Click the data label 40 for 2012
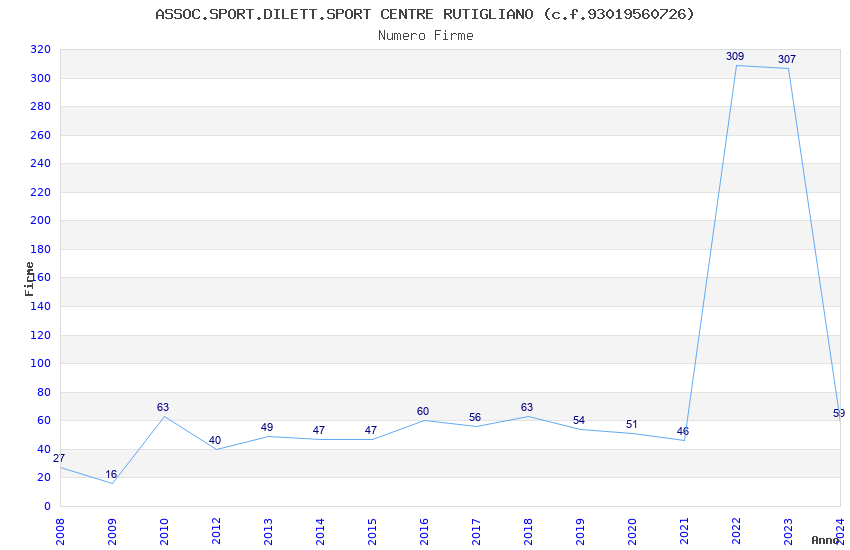Image resolution: width=850 pixels, height=550 pixels. pos(215,440)
